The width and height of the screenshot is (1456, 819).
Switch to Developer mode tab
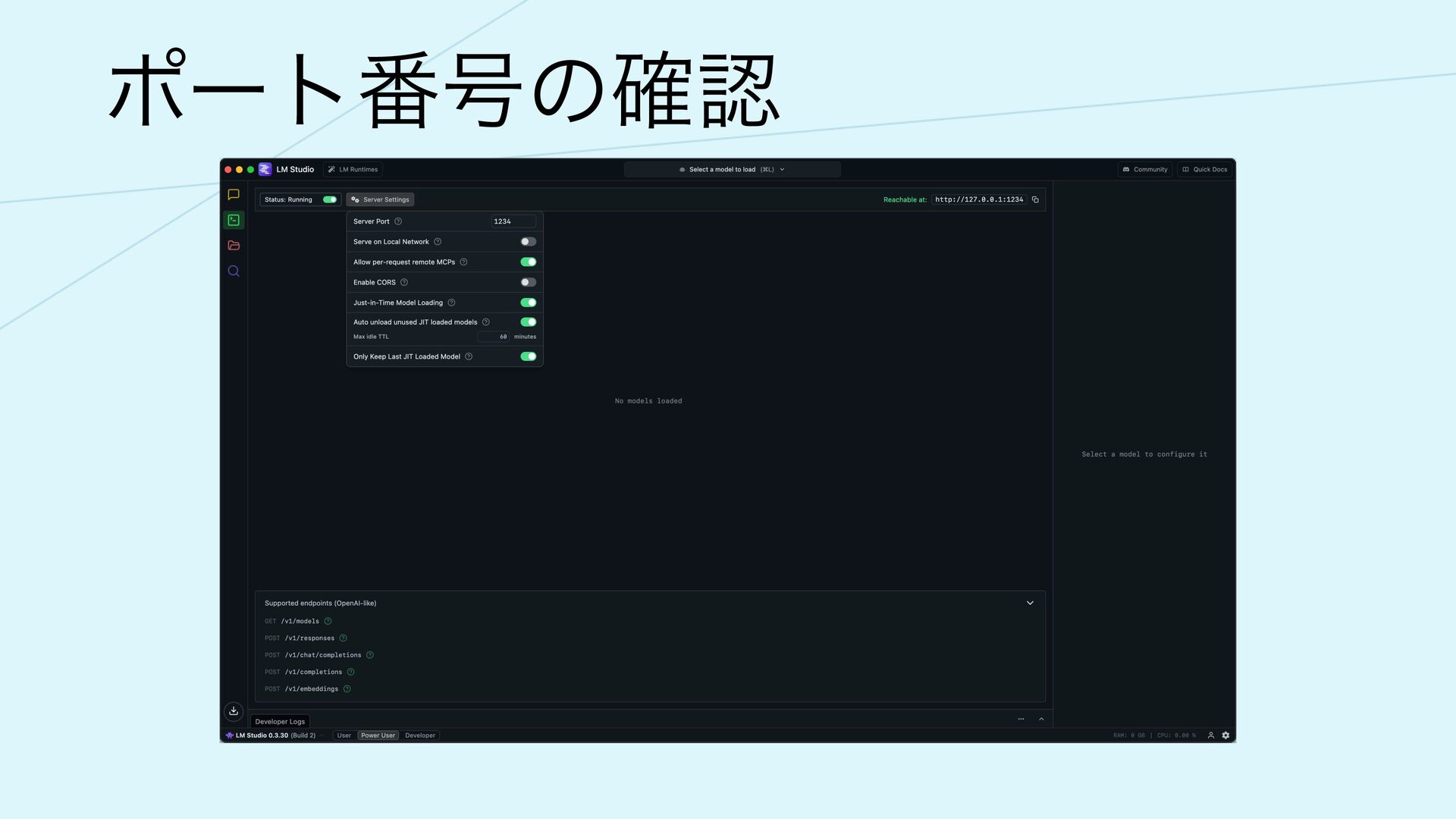[420, 735]
